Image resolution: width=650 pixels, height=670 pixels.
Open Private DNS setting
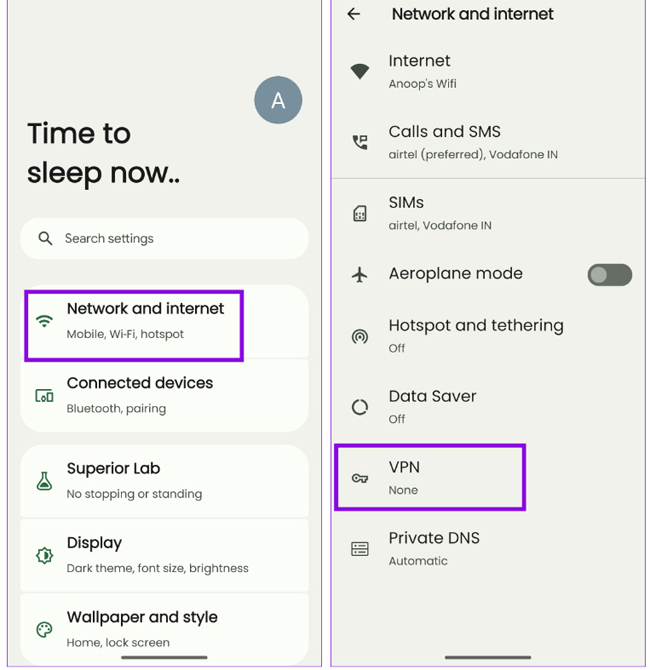[480, 548]
